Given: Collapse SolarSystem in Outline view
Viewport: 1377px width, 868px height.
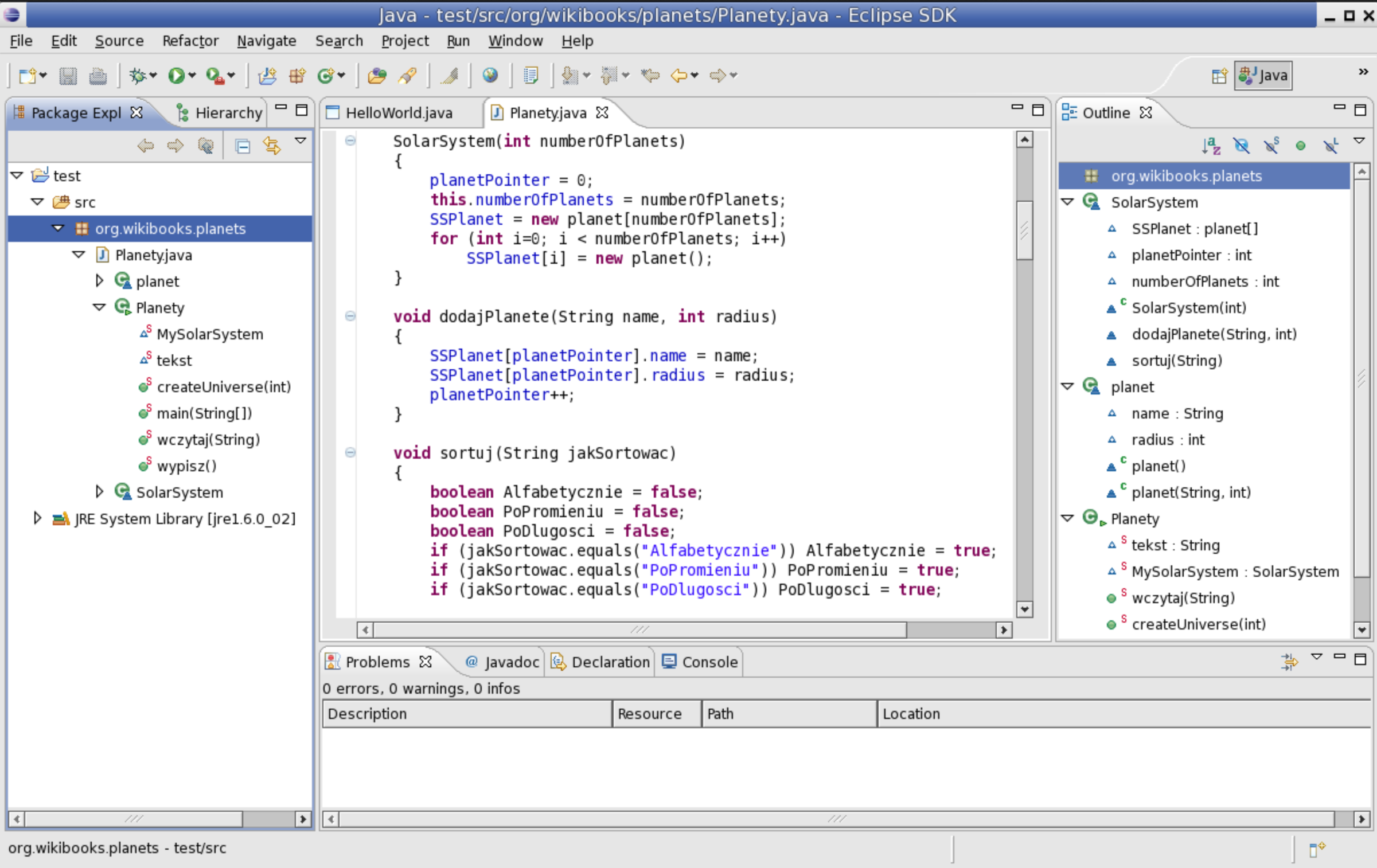Looking at the screenshot, I should [1067, 202].
